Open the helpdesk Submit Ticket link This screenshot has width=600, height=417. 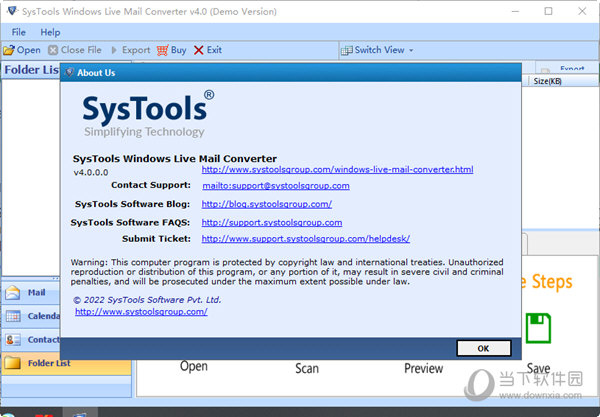(306, 239)
